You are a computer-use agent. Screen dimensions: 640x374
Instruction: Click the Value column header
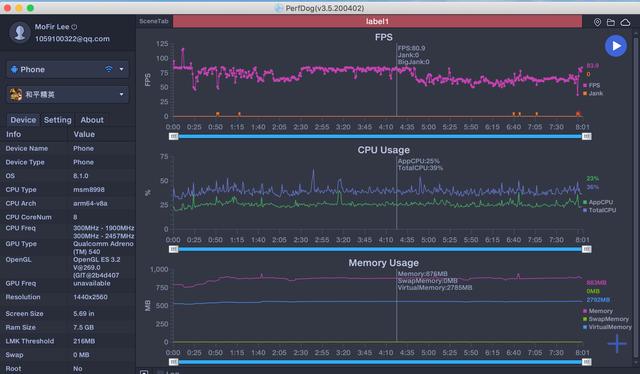coord(84,134)
